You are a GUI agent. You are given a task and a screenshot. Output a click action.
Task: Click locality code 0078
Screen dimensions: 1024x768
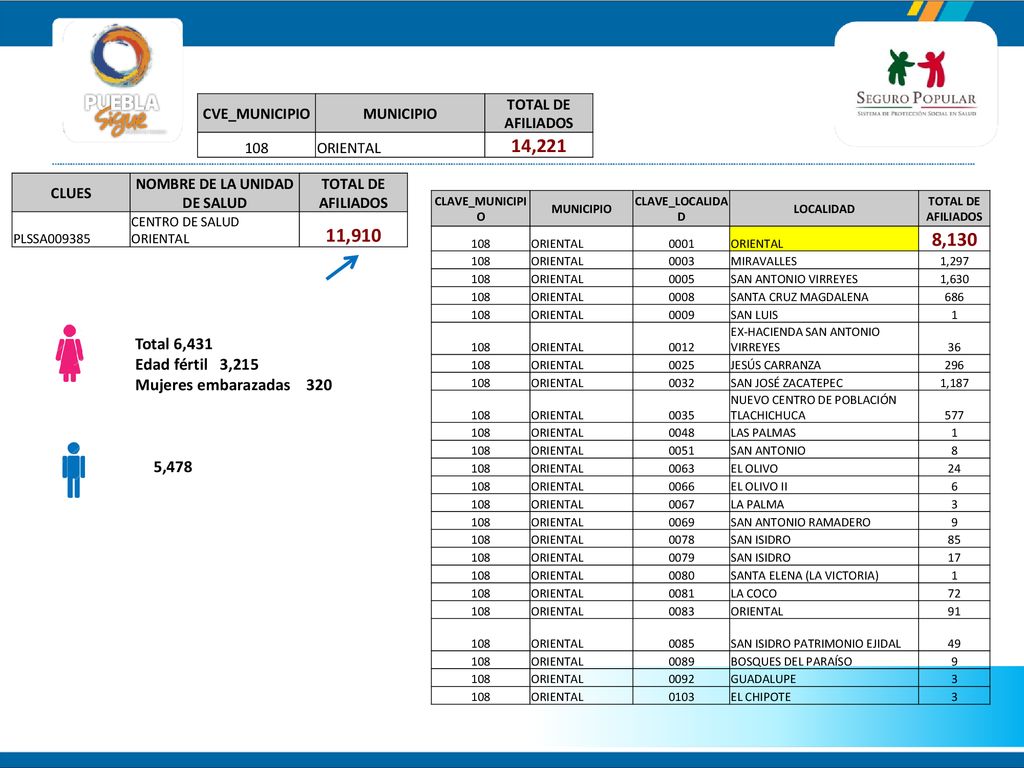click(681, 540)
